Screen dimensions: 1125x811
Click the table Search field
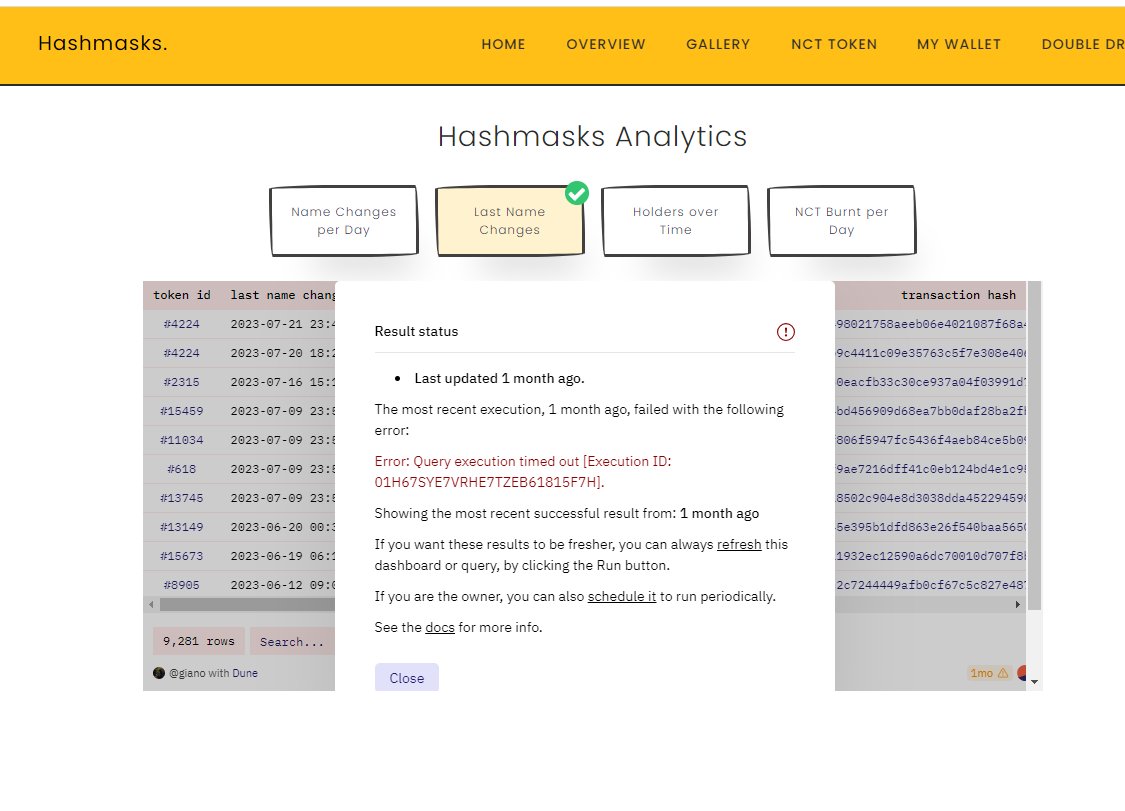click(x=292, y=641)
